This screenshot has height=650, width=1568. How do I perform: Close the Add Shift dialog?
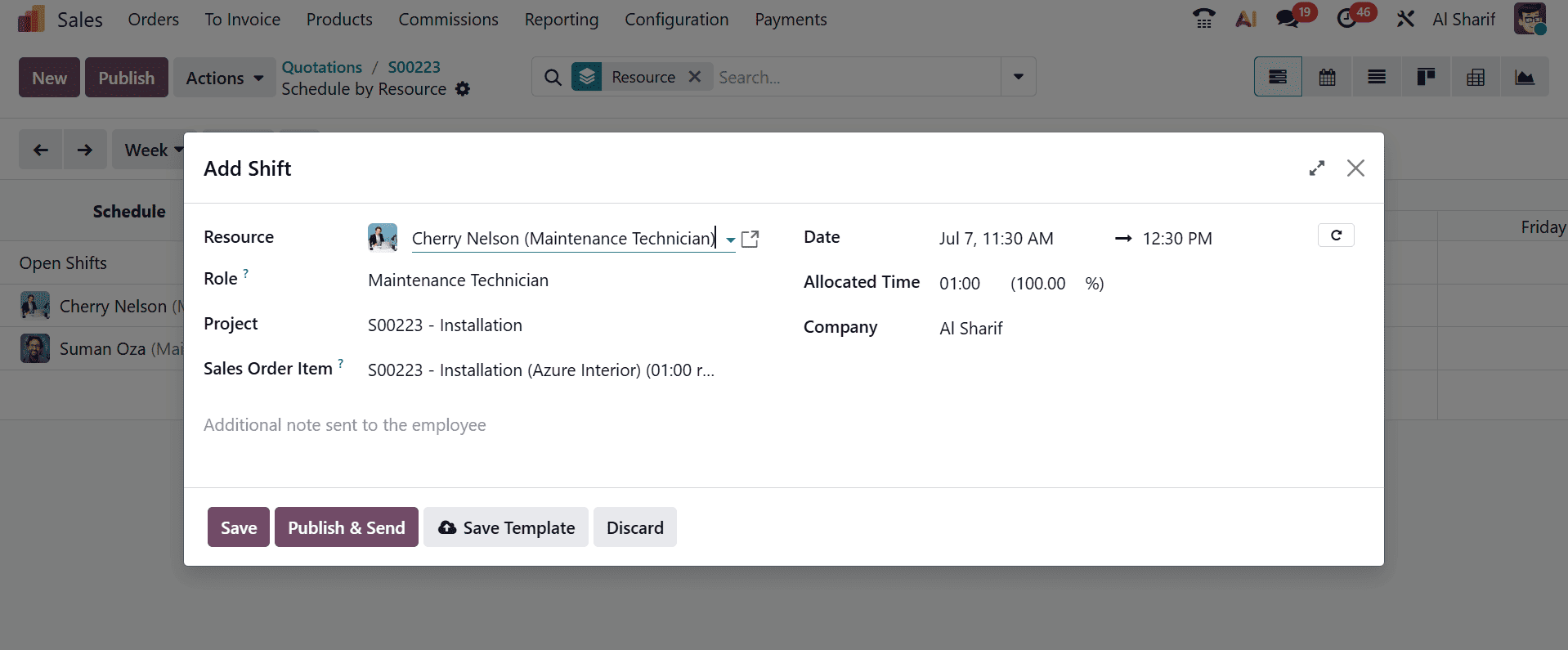point(1355,168)
